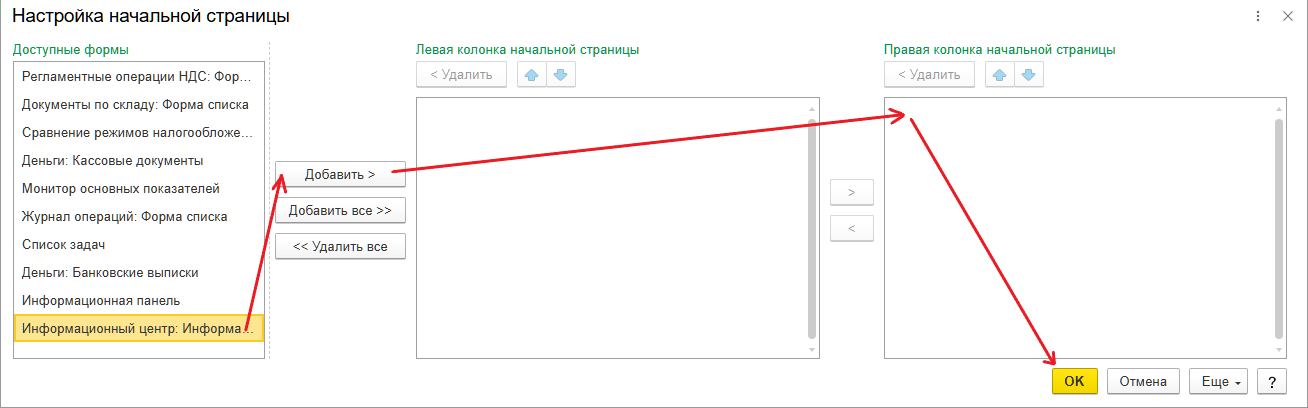Select "Монитор основных показателей" in available forms
This screenshot has width=1308, height=408.
click(x=121, y=188)
